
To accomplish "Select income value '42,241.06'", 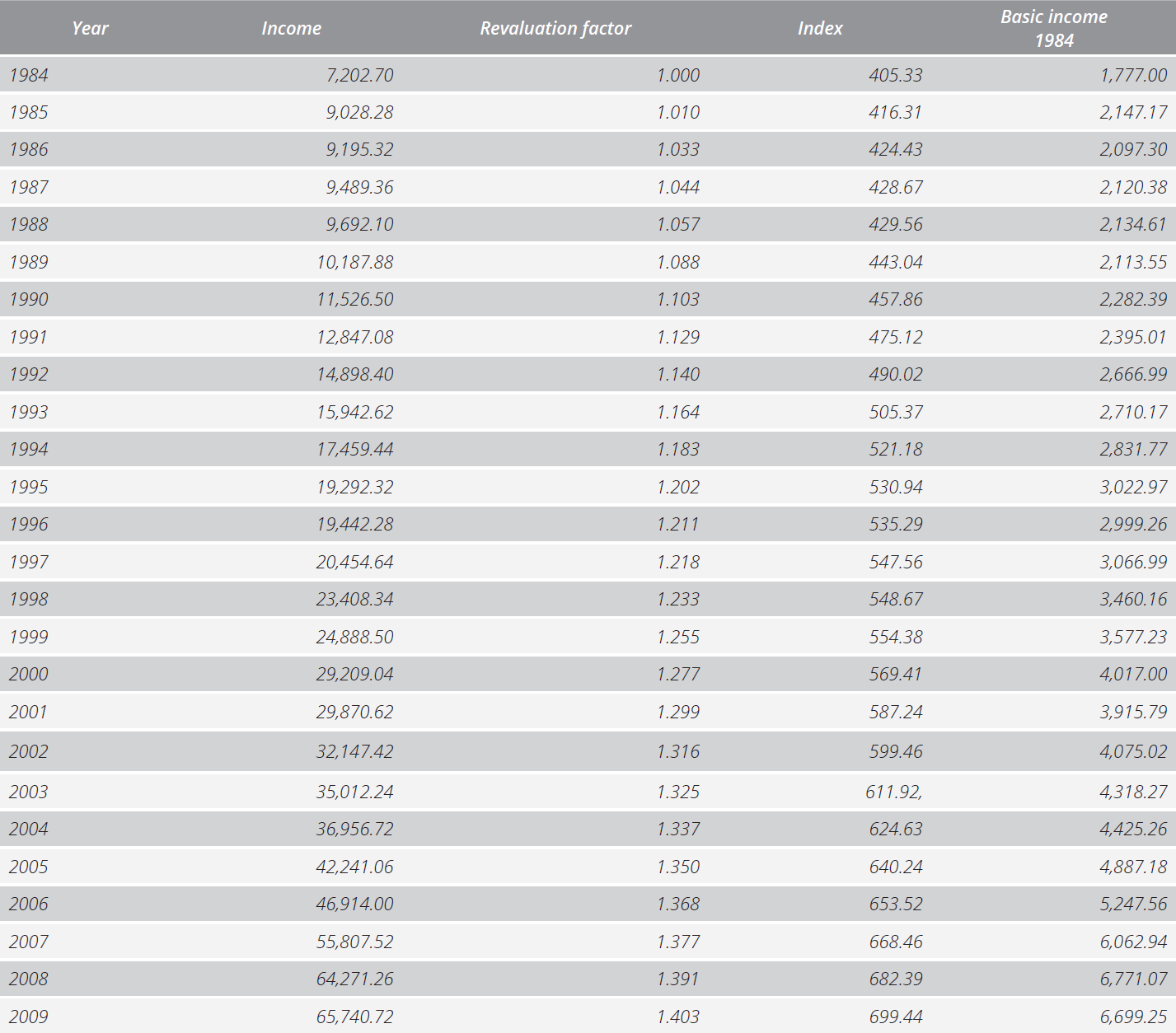I will 355,867.
